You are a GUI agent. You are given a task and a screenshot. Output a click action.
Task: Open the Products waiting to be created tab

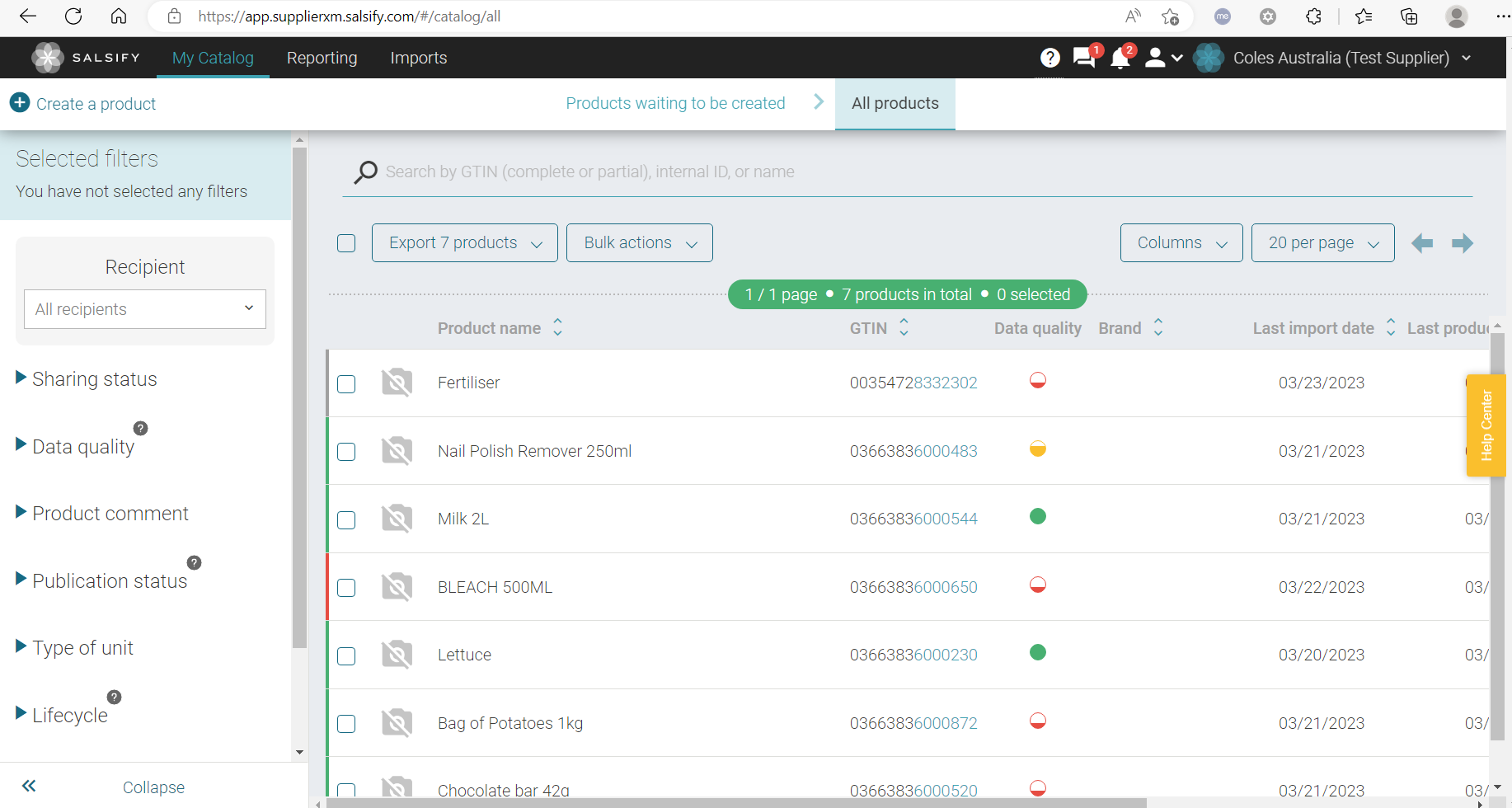pos(675,103)
